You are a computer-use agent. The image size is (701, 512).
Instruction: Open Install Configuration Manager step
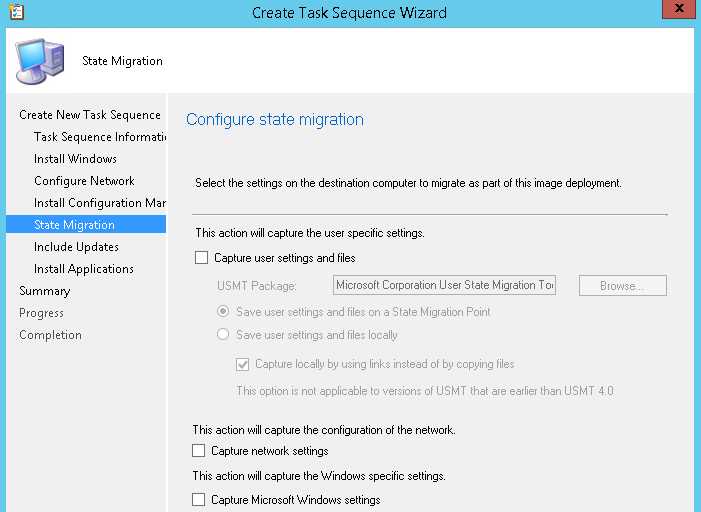pos(99,203)
